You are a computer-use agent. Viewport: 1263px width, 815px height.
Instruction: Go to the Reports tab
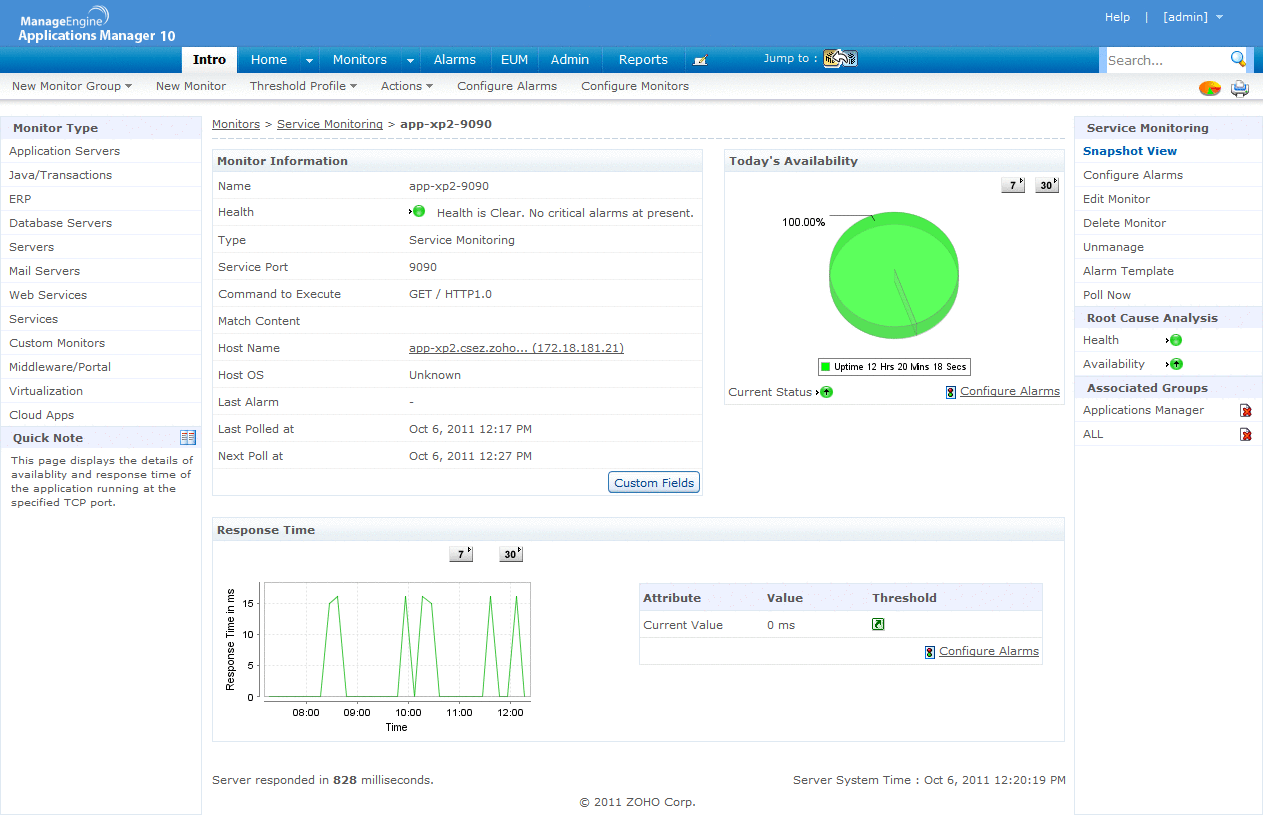[x=643, y=60]
